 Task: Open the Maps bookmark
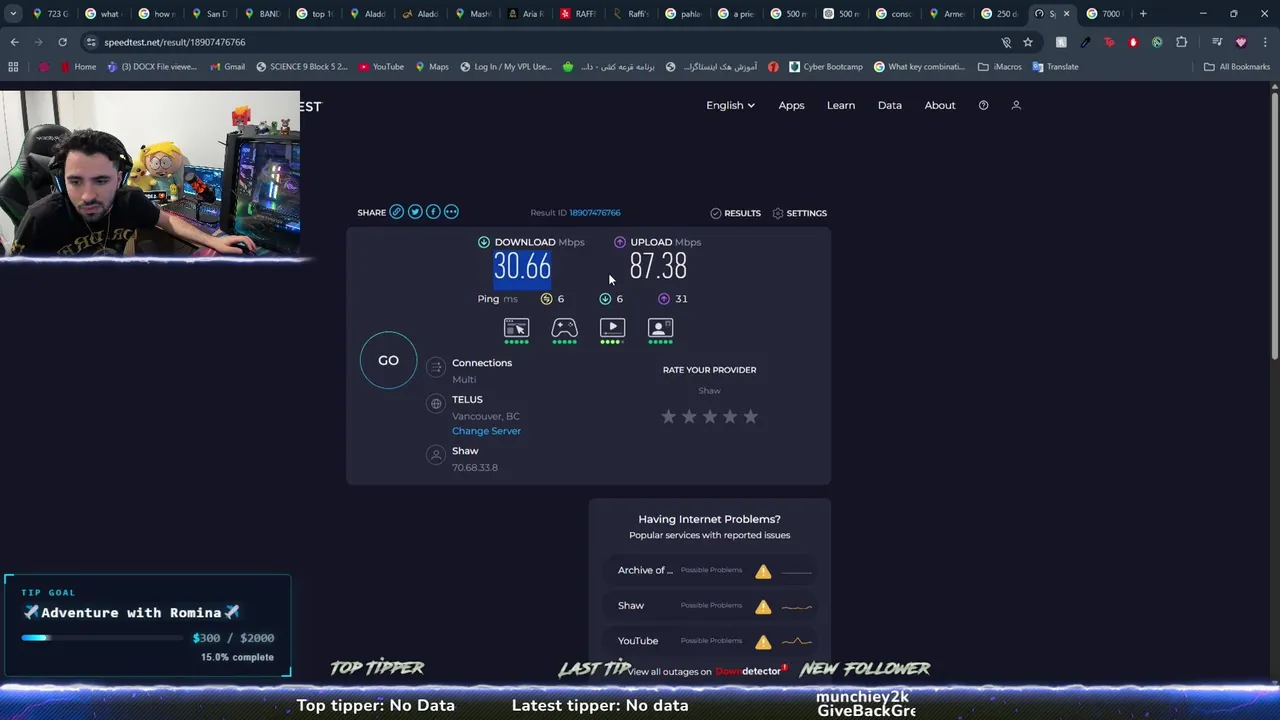430,67
